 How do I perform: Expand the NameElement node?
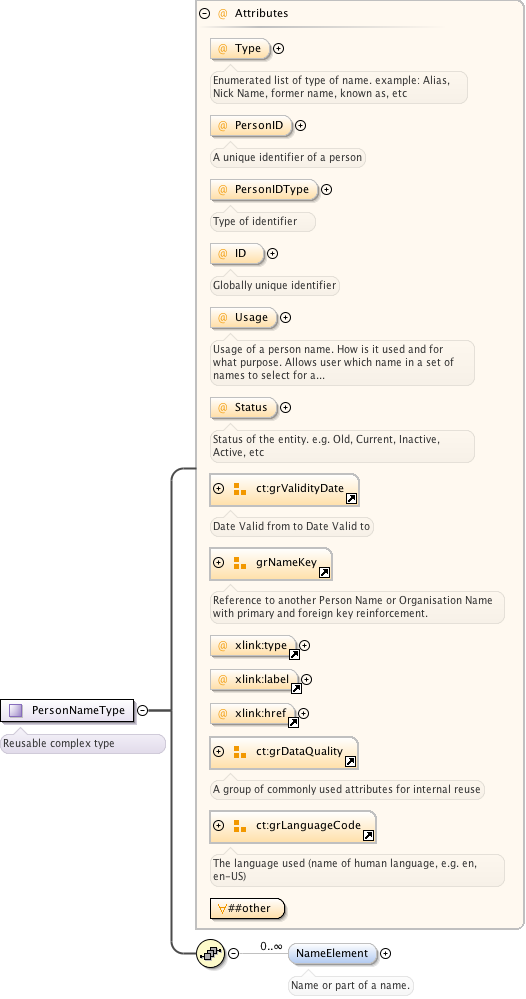point(385,953)
